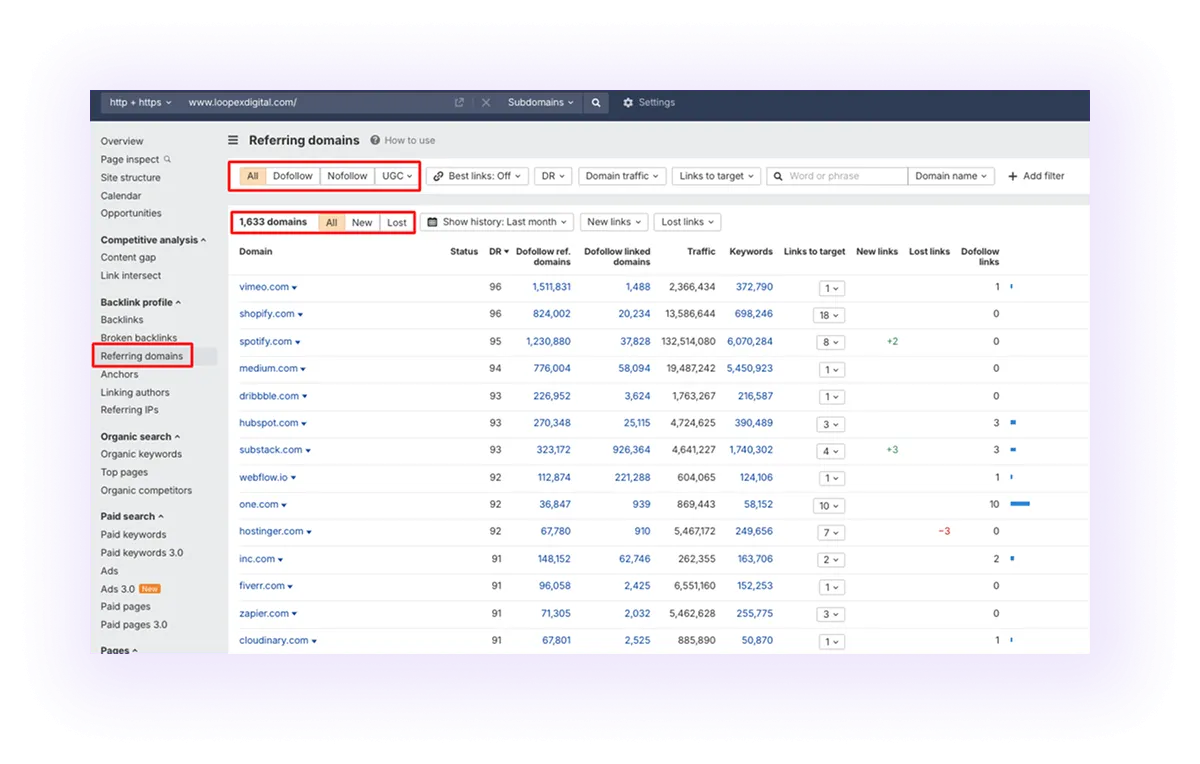
Task: Click keywords value 50,870 for cloudinary.com
Action: point(757,641)
